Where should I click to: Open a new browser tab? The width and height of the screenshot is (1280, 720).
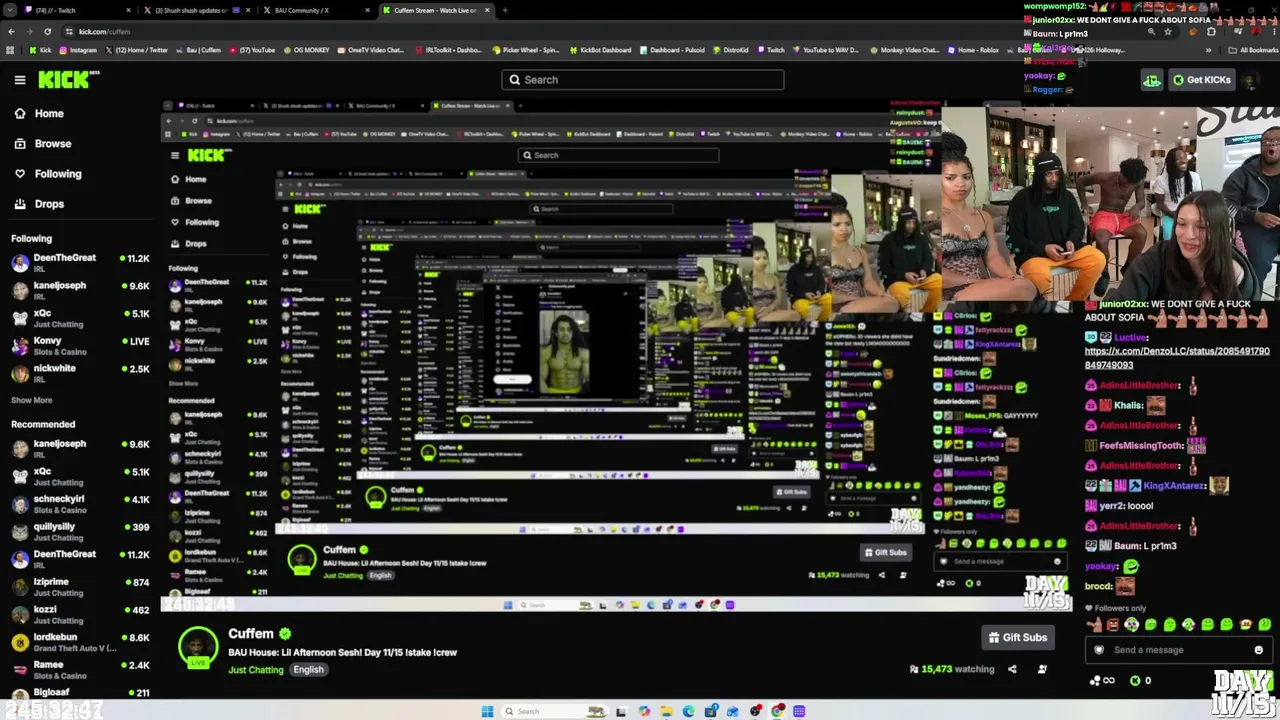click(505, 10)
